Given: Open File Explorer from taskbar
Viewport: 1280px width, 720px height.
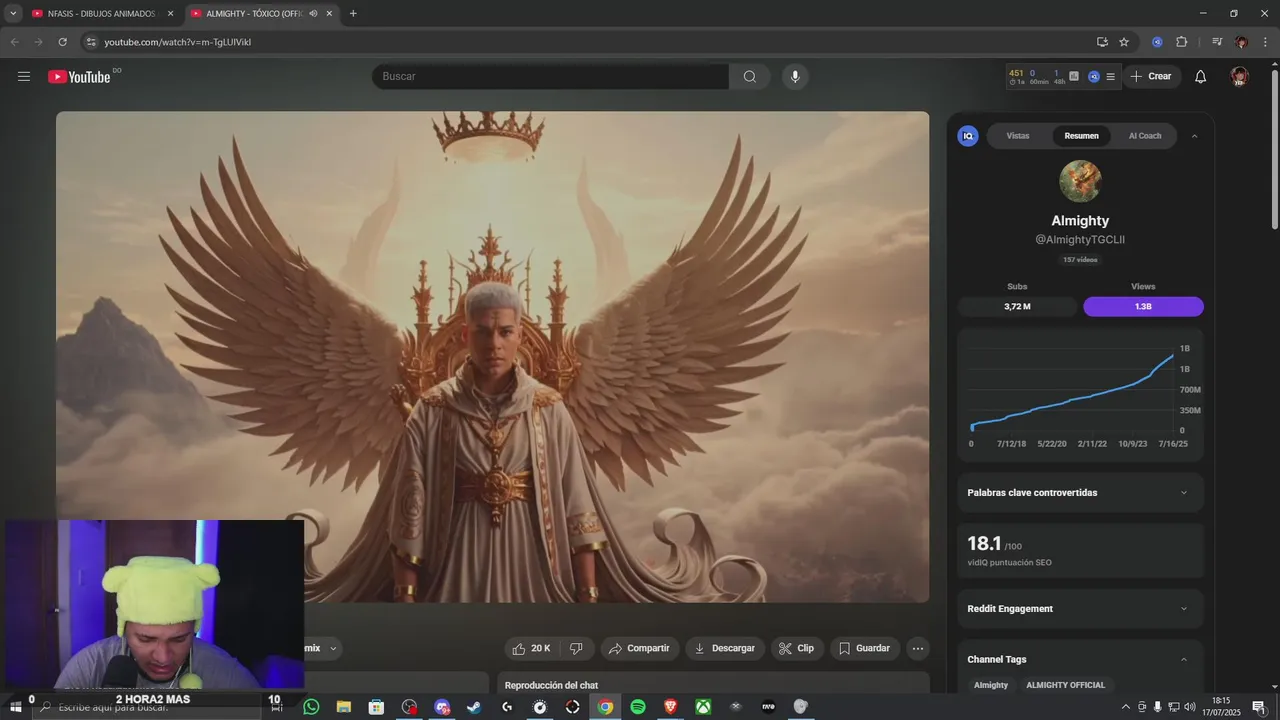Looking at the screenshot, I should [x=344, y=707].
